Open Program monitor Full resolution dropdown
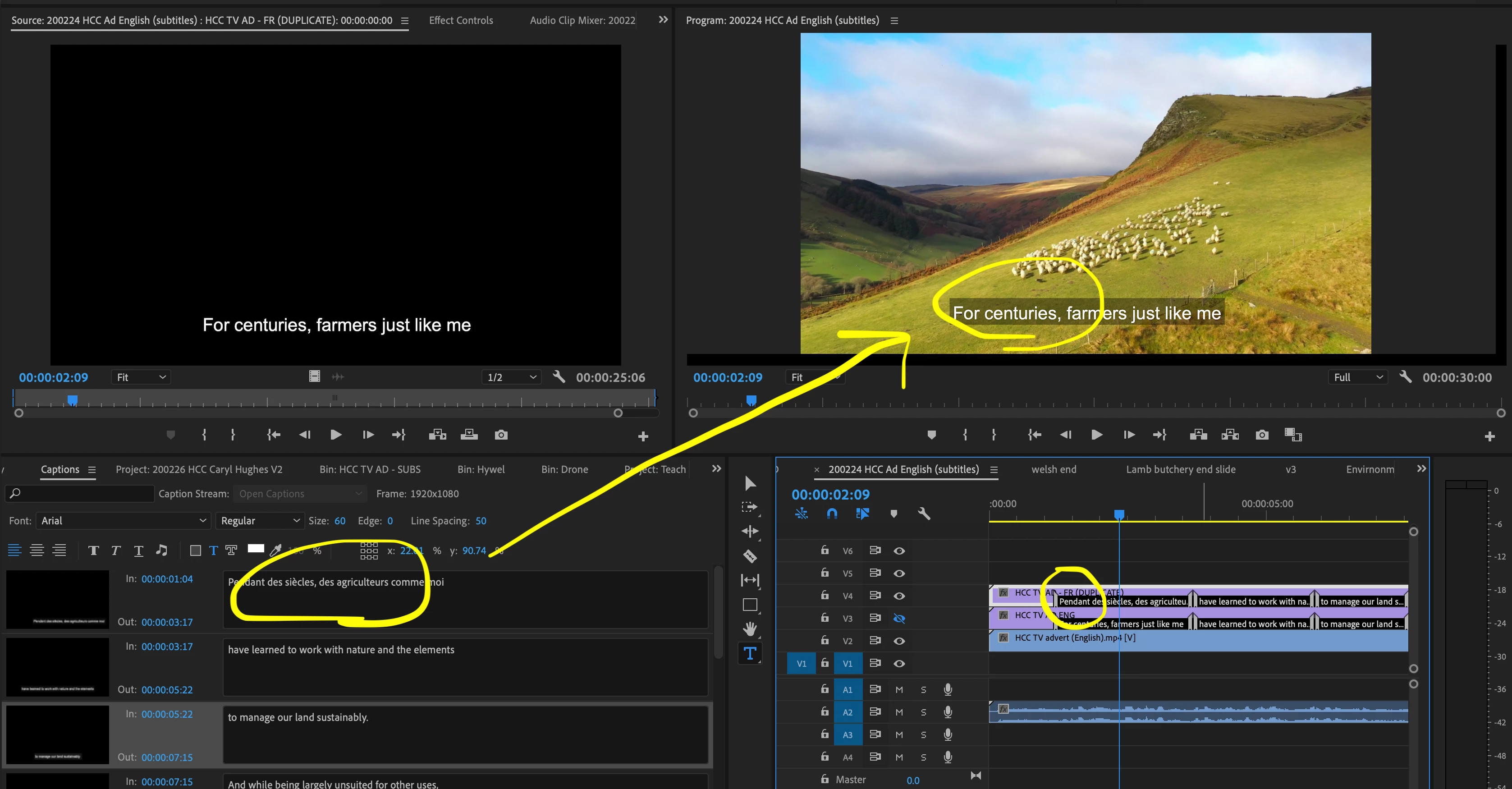The height and width of the screenshot is (789, 1512). pos(1358,377)
